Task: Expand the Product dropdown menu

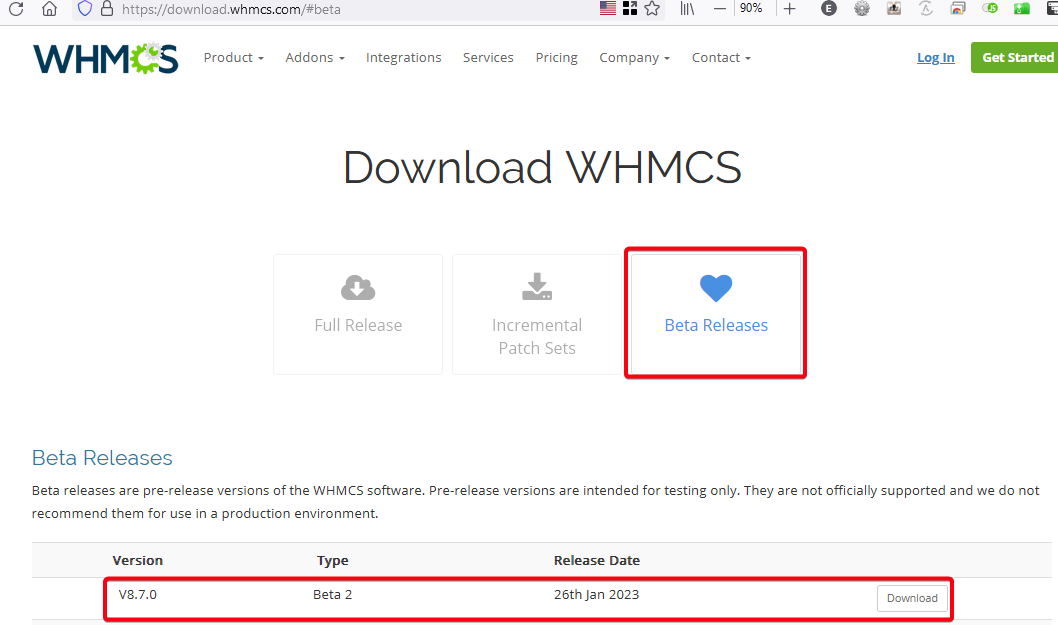Action: click(x=233, y=58)
